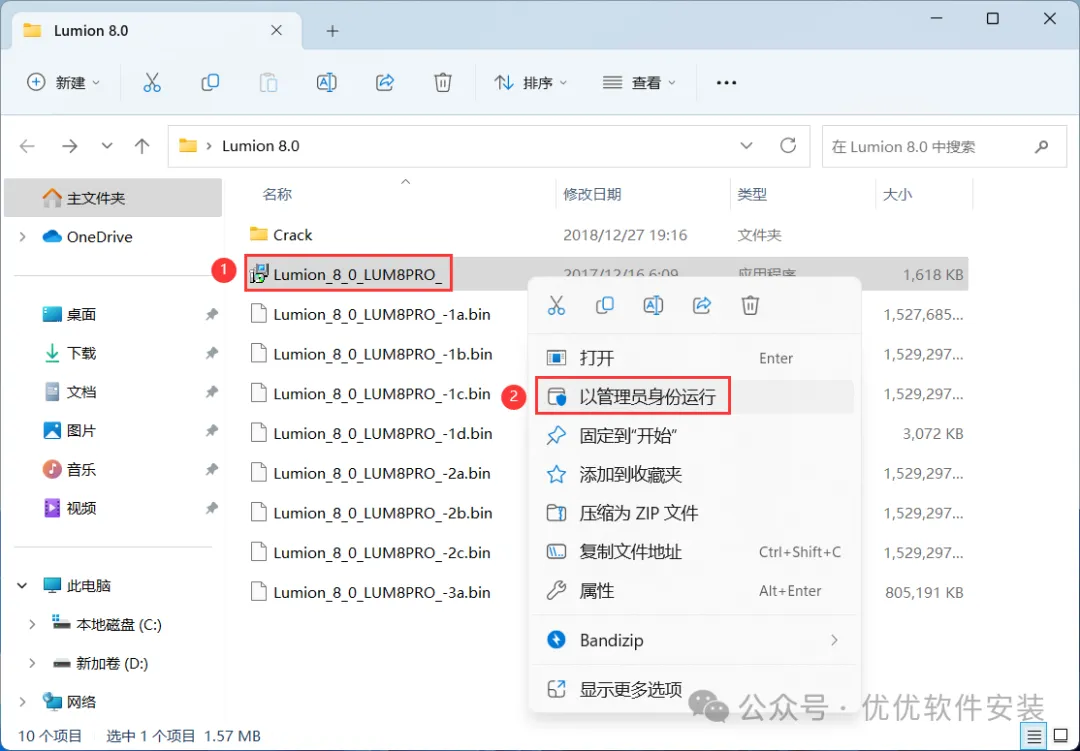Sort by the 大小 column header
The width and height of the screenshot is (1080, 751).
(x=897, y=195)
